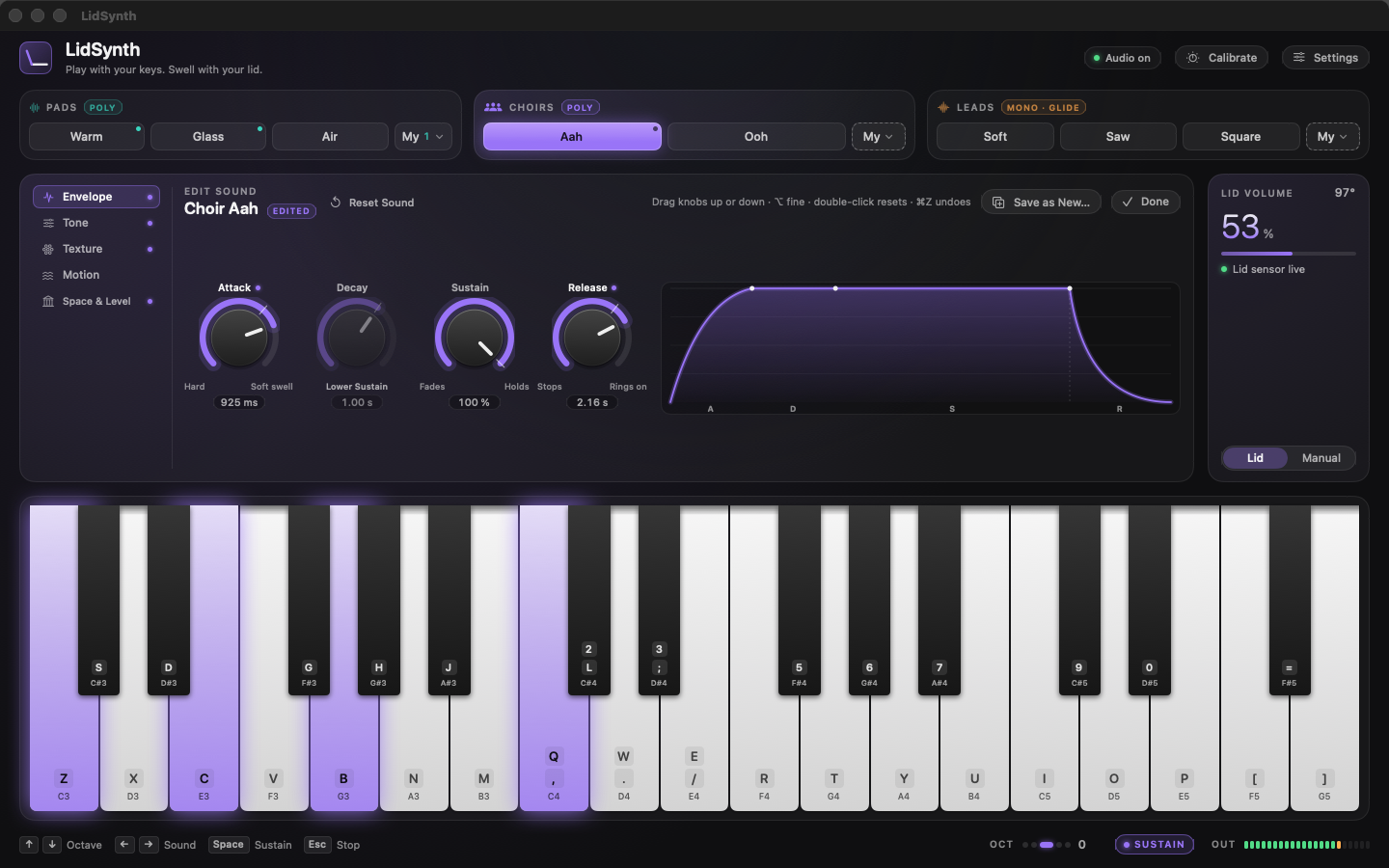Screen dimensions: 1389x868
Task: Click the Calibrate sun icon
Action: [x=1193, y=58]
